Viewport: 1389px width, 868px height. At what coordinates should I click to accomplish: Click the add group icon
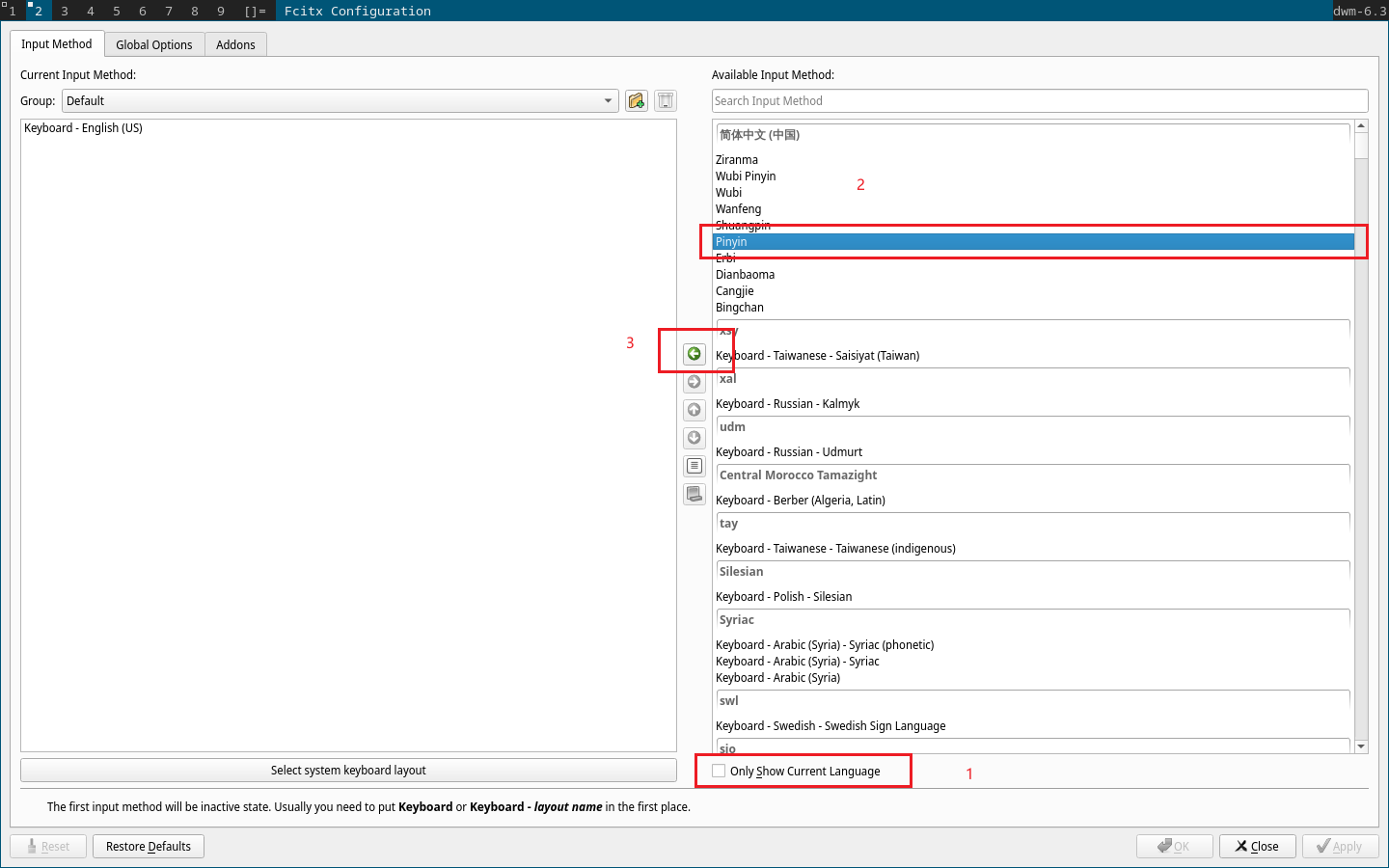[637, 101]
